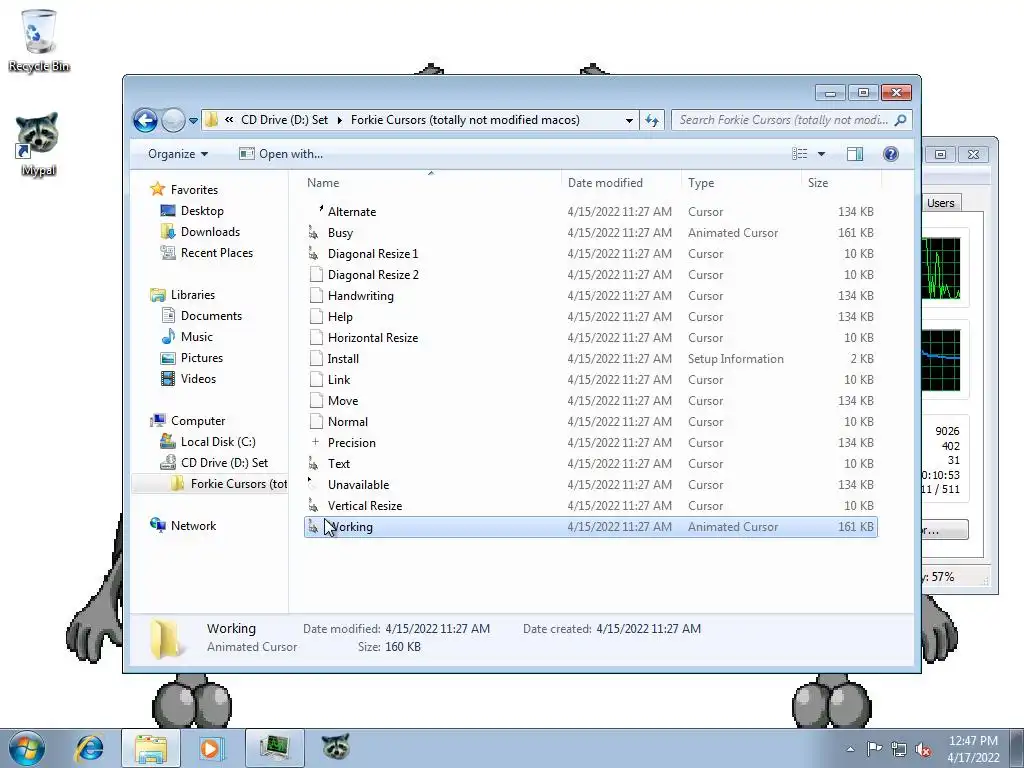Open the Recycle Bin desktop icon
The image size is (1024, 768).
click(x=39, y=40)
